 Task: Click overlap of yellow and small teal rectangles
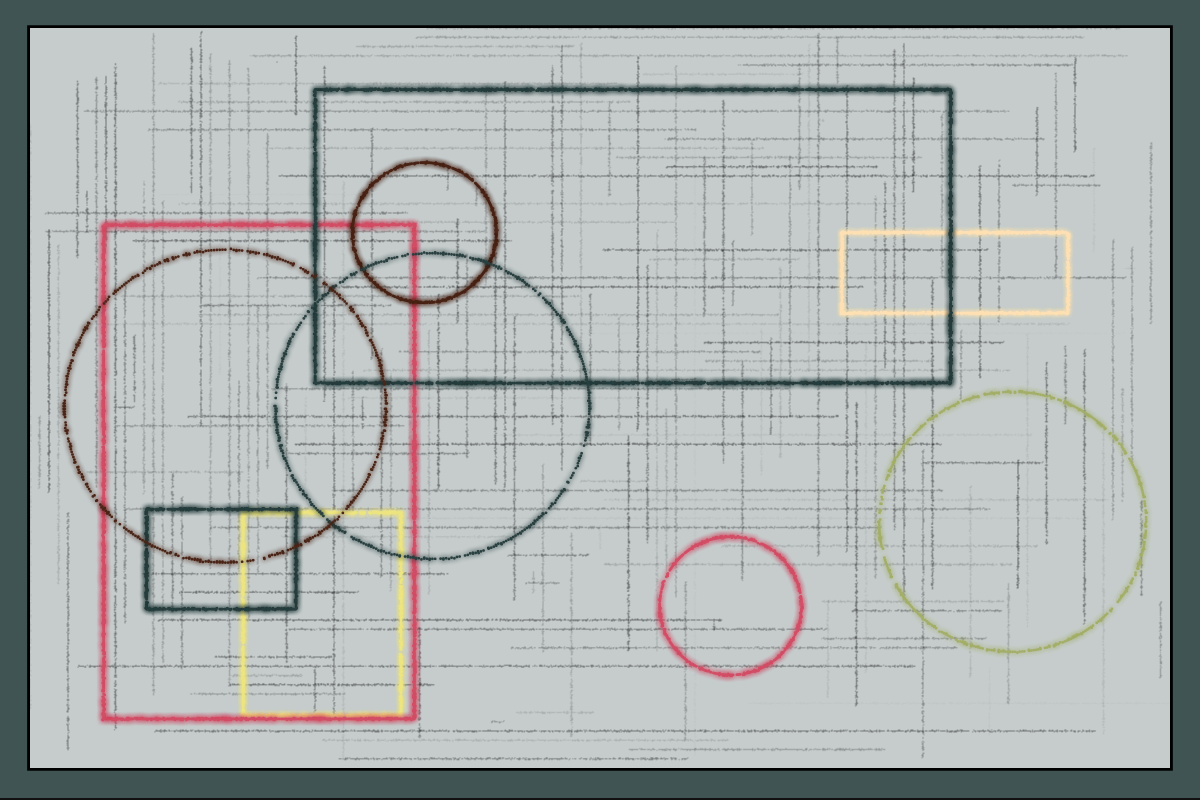[x=270, y=560]
